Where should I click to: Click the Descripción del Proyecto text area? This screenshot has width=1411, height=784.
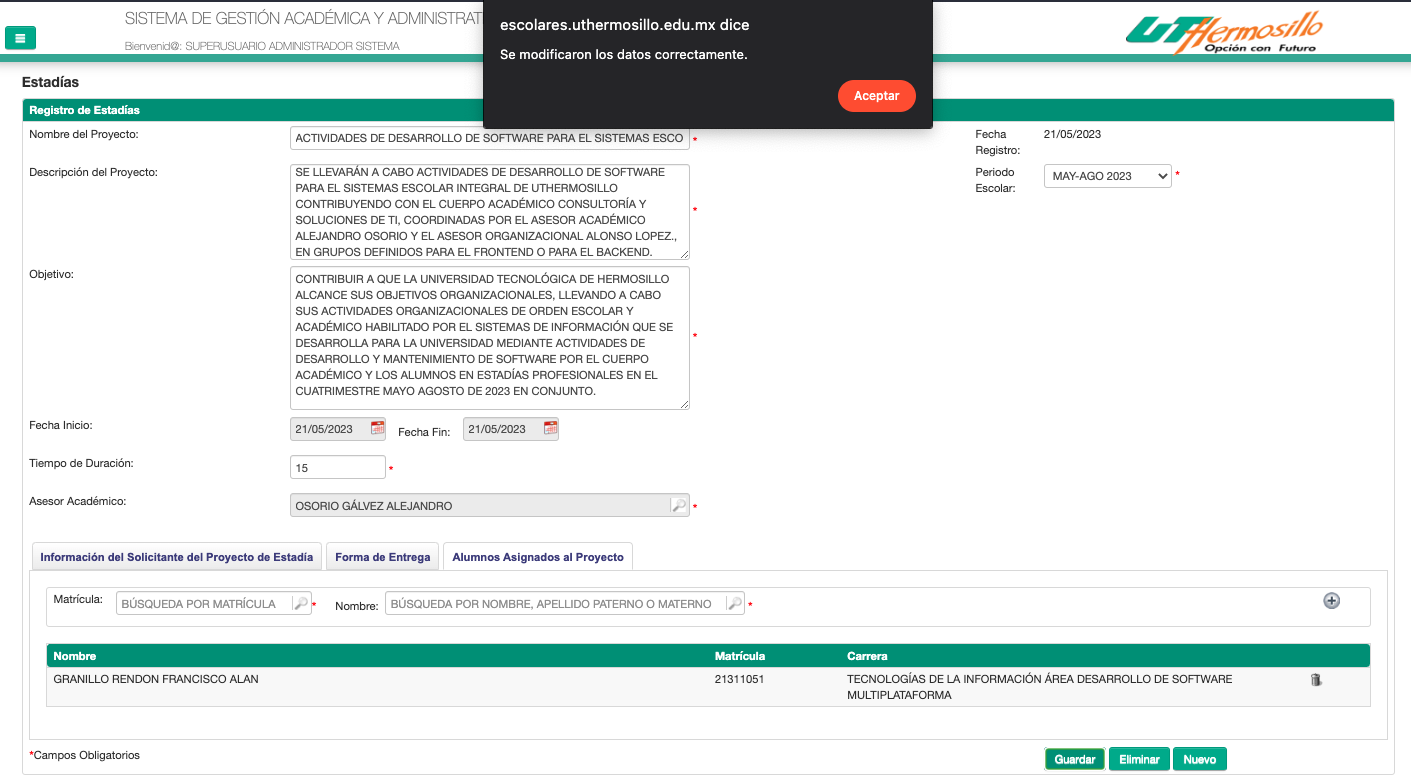pyautogui.click(x=489, y=212)
